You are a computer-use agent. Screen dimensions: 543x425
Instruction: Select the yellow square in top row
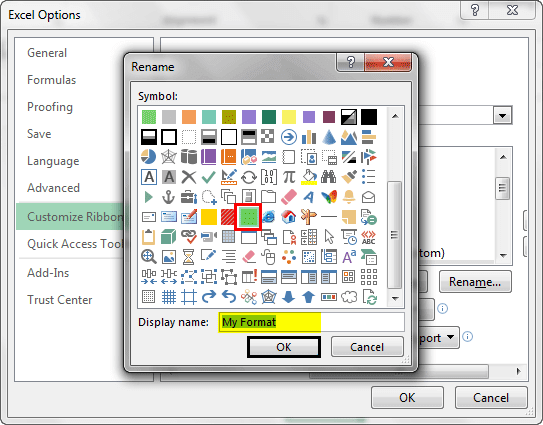pos(288,117)
